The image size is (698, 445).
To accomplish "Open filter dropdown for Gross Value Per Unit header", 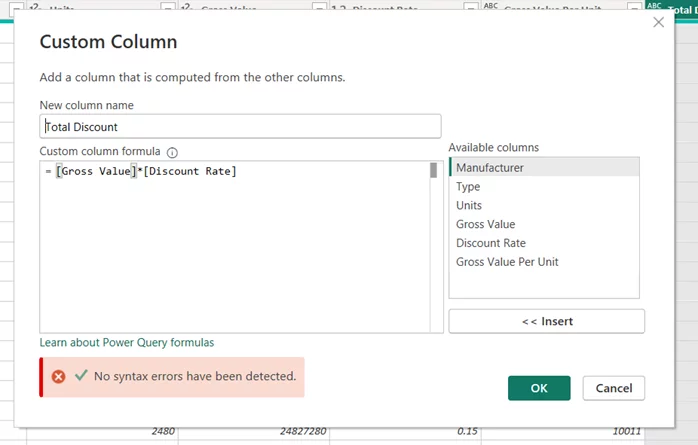I will click(x=632, y=8).
